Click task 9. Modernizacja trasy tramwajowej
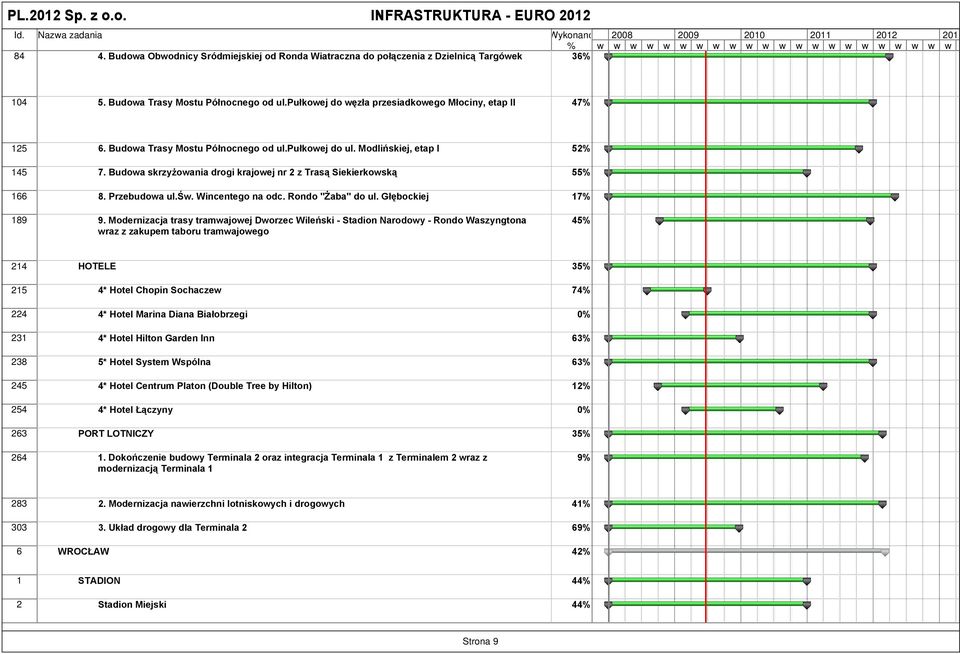Screen dimensions: 960x654 tap(312, 225)
